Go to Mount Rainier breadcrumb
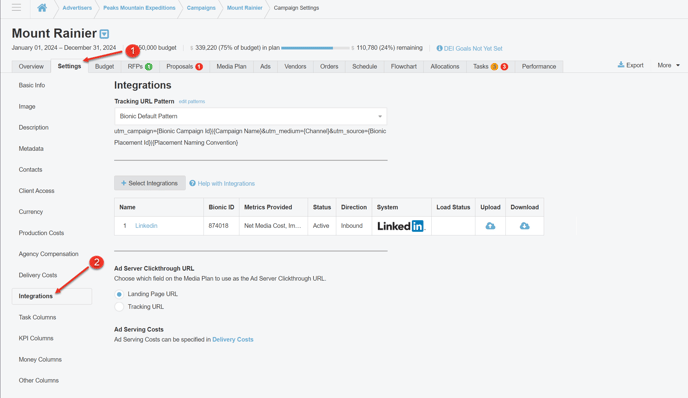 (244, 8)
